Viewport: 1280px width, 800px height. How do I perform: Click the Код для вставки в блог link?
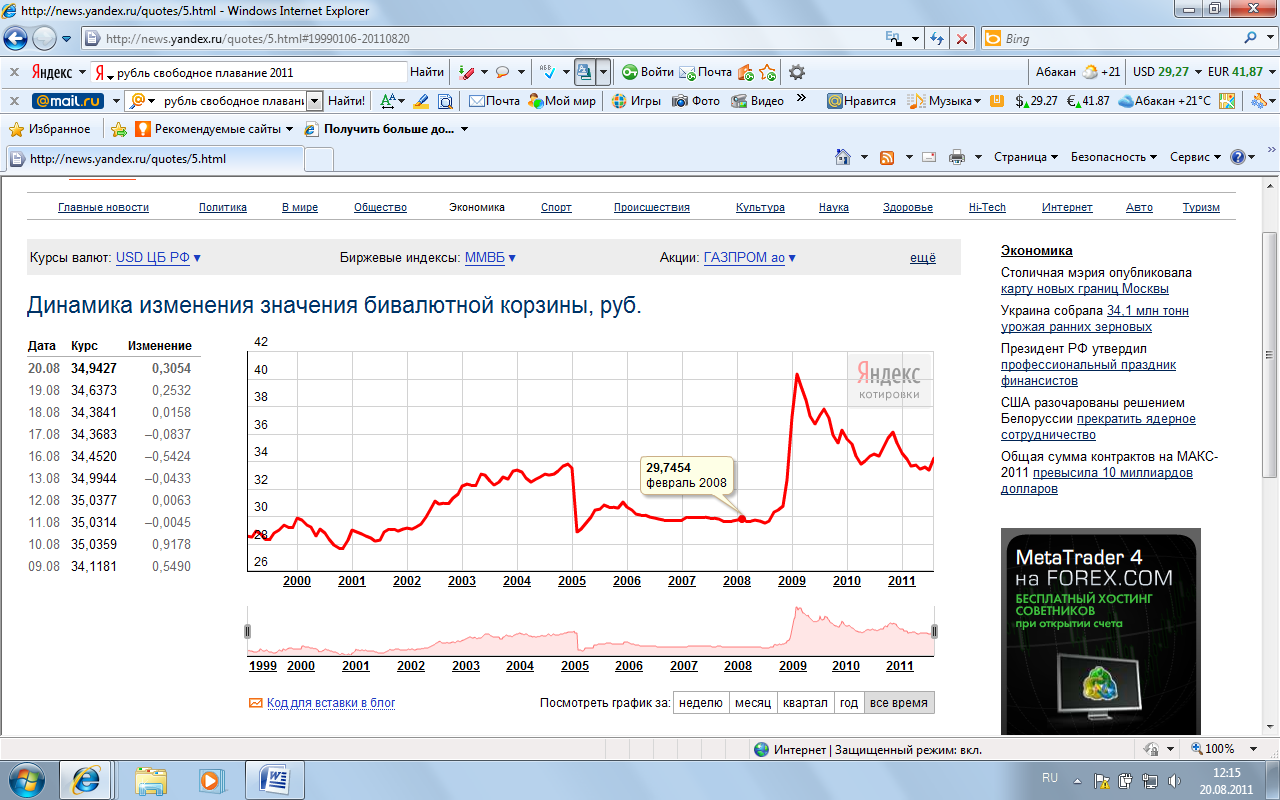click(331, 703)
